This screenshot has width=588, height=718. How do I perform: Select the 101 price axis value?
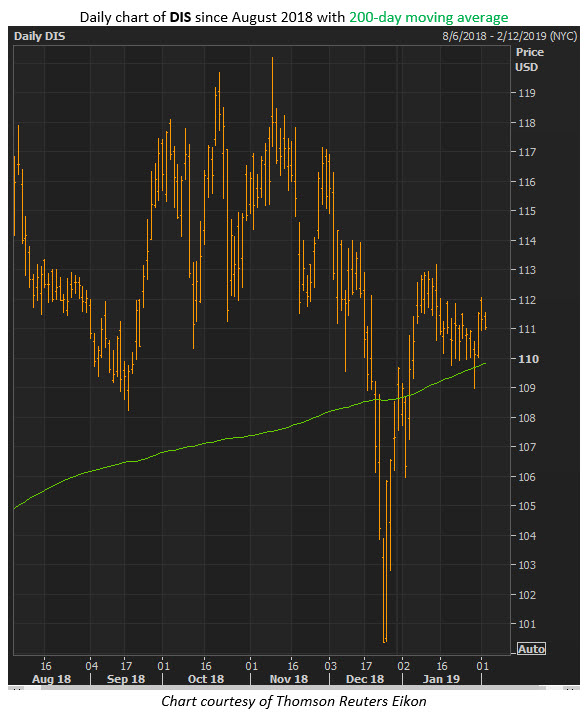pos(527,624)
